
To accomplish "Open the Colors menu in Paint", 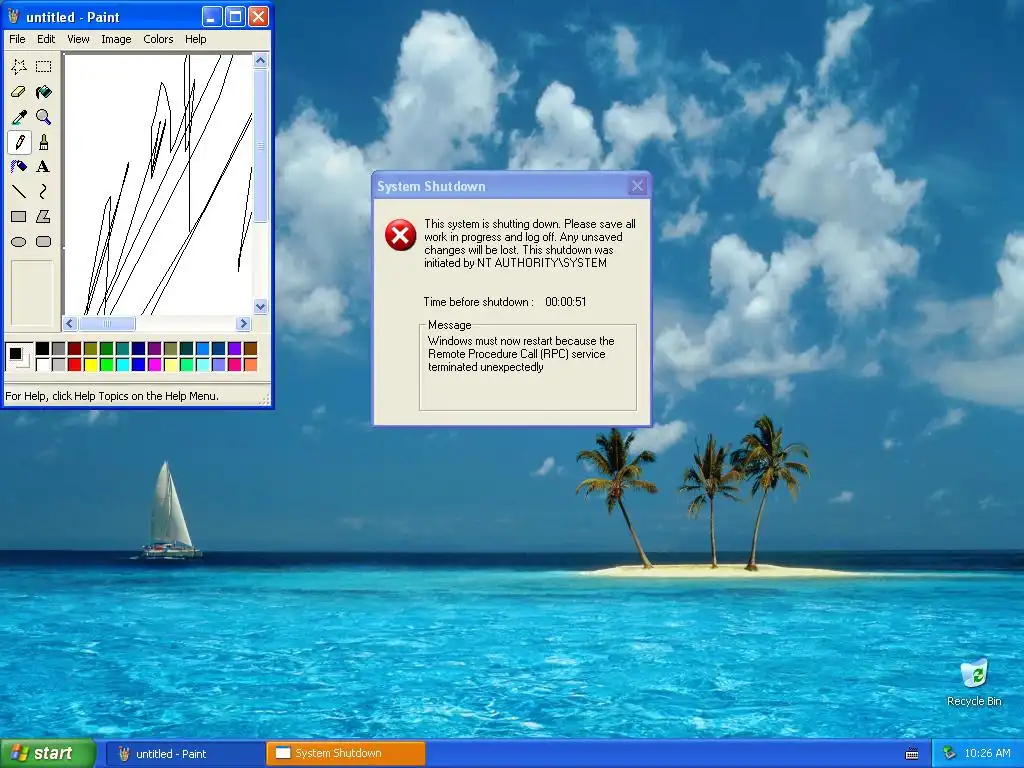I will point(158,39).
